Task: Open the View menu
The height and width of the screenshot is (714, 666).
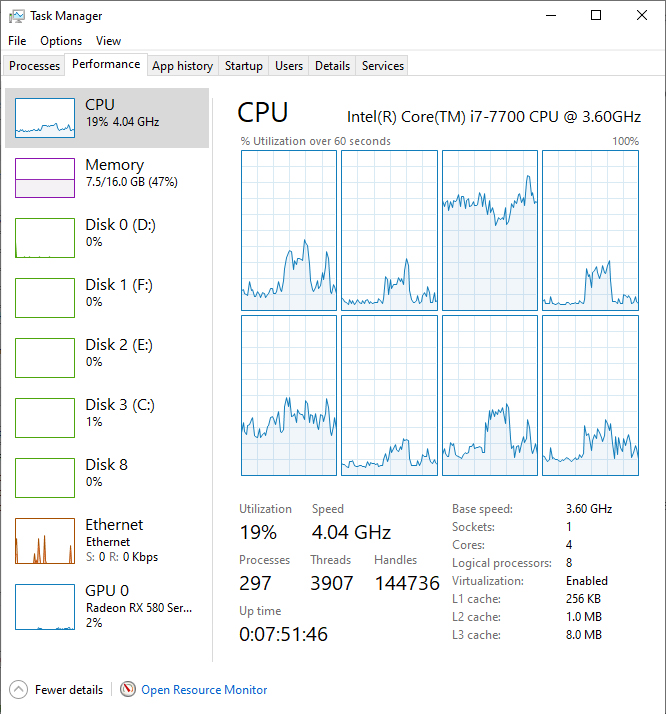Action: click(108, 41)
